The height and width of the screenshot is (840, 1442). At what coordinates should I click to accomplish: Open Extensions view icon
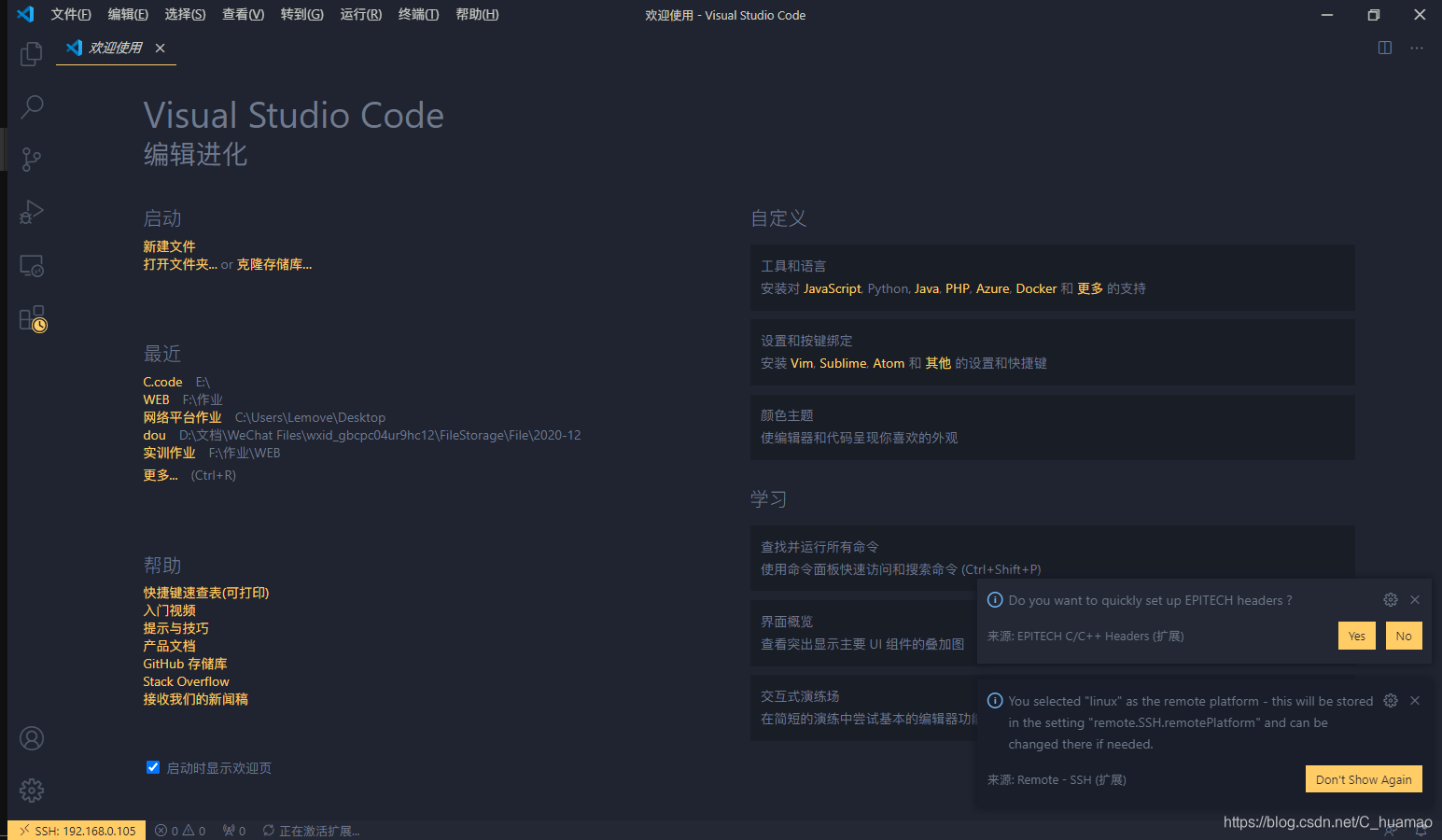(x=33, y=319)
